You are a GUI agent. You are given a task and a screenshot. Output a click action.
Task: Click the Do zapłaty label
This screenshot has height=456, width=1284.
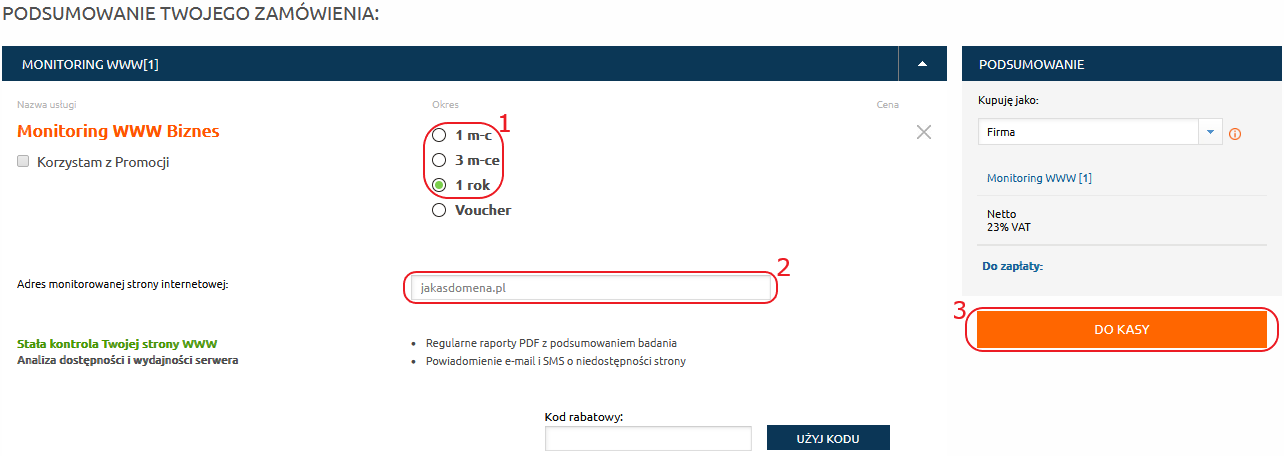click(1013, 266)
